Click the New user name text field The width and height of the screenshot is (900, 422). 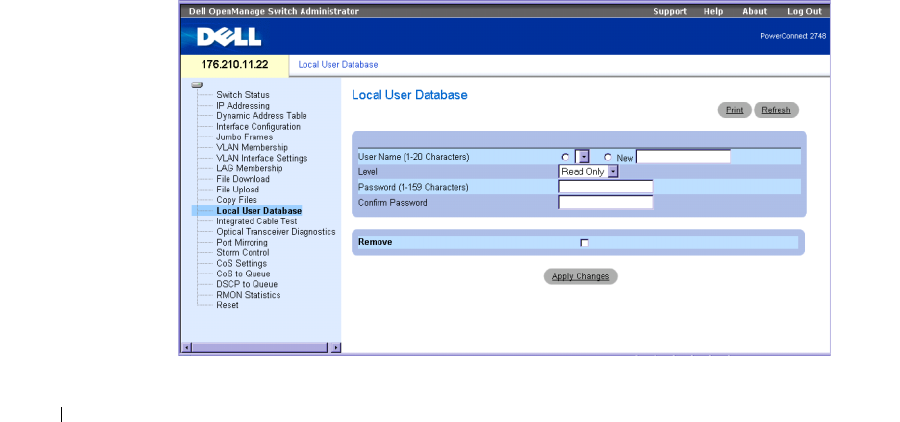[x=684, y=156]
